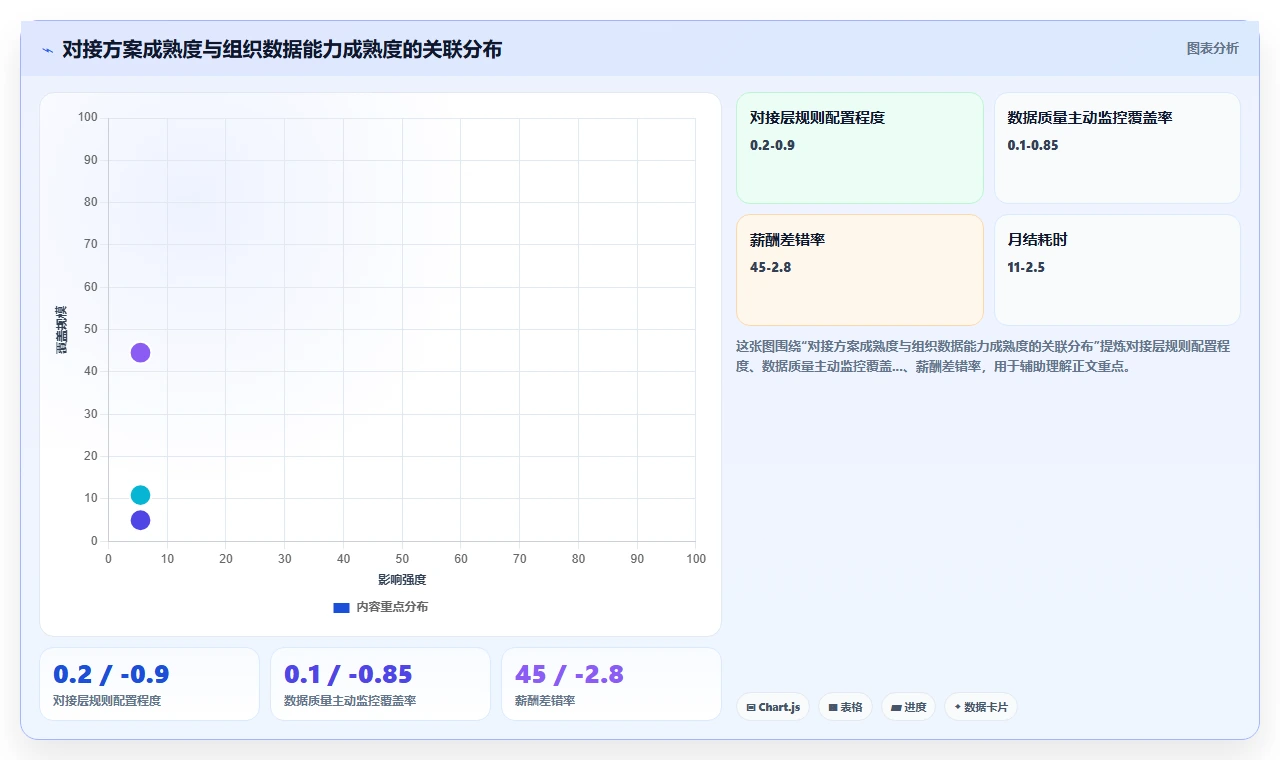Click the chart title 对接方案成熟度与组织数据能力成熟度的关联分布

(282, 49)
